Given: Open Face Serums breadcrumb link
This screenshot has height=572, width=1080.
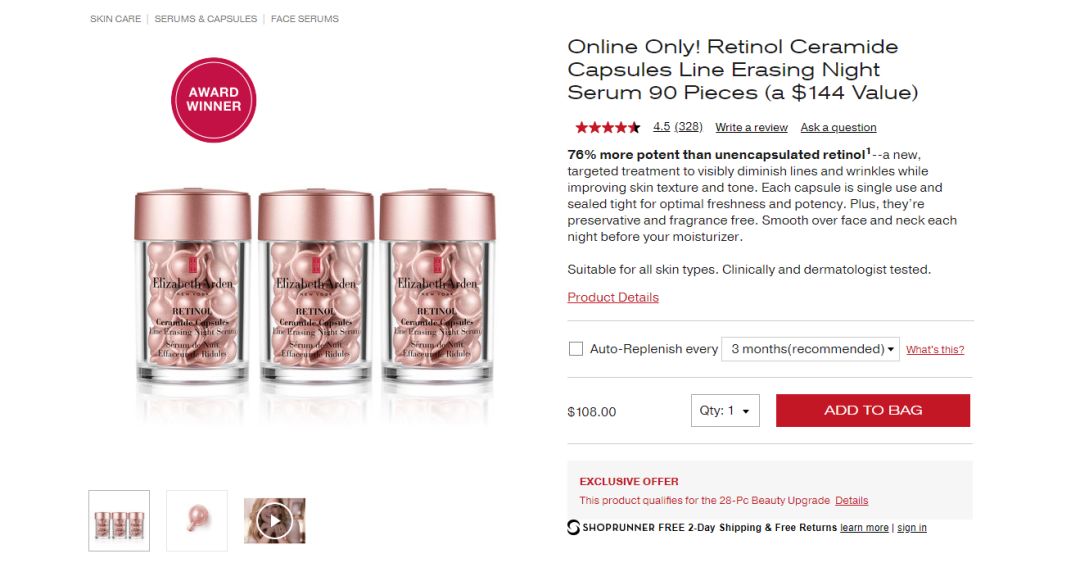Looking at the screenshot, I should pos(305,19).
